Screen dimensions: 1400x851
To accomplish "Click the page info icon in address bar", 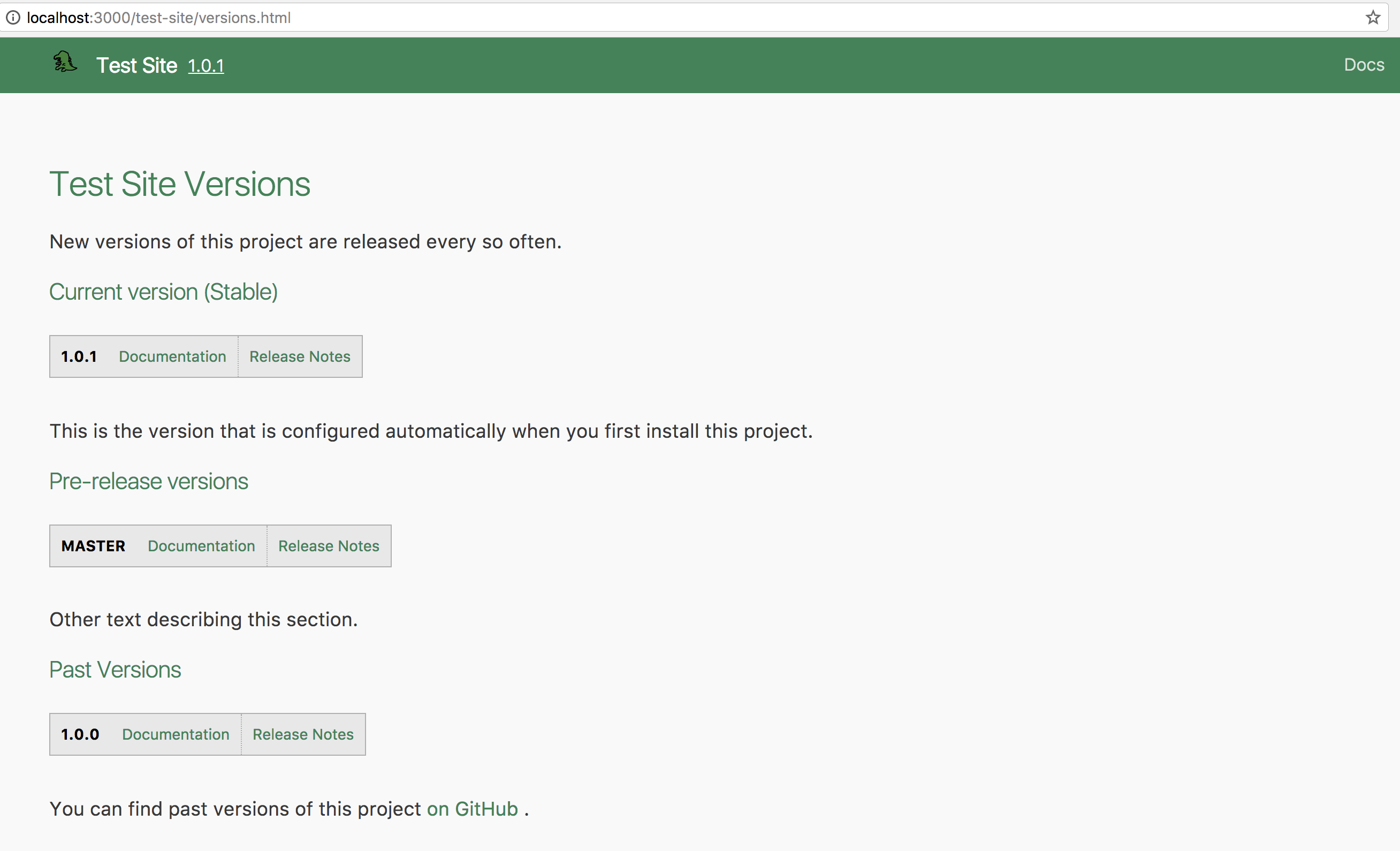I will [x=12, y=18].
